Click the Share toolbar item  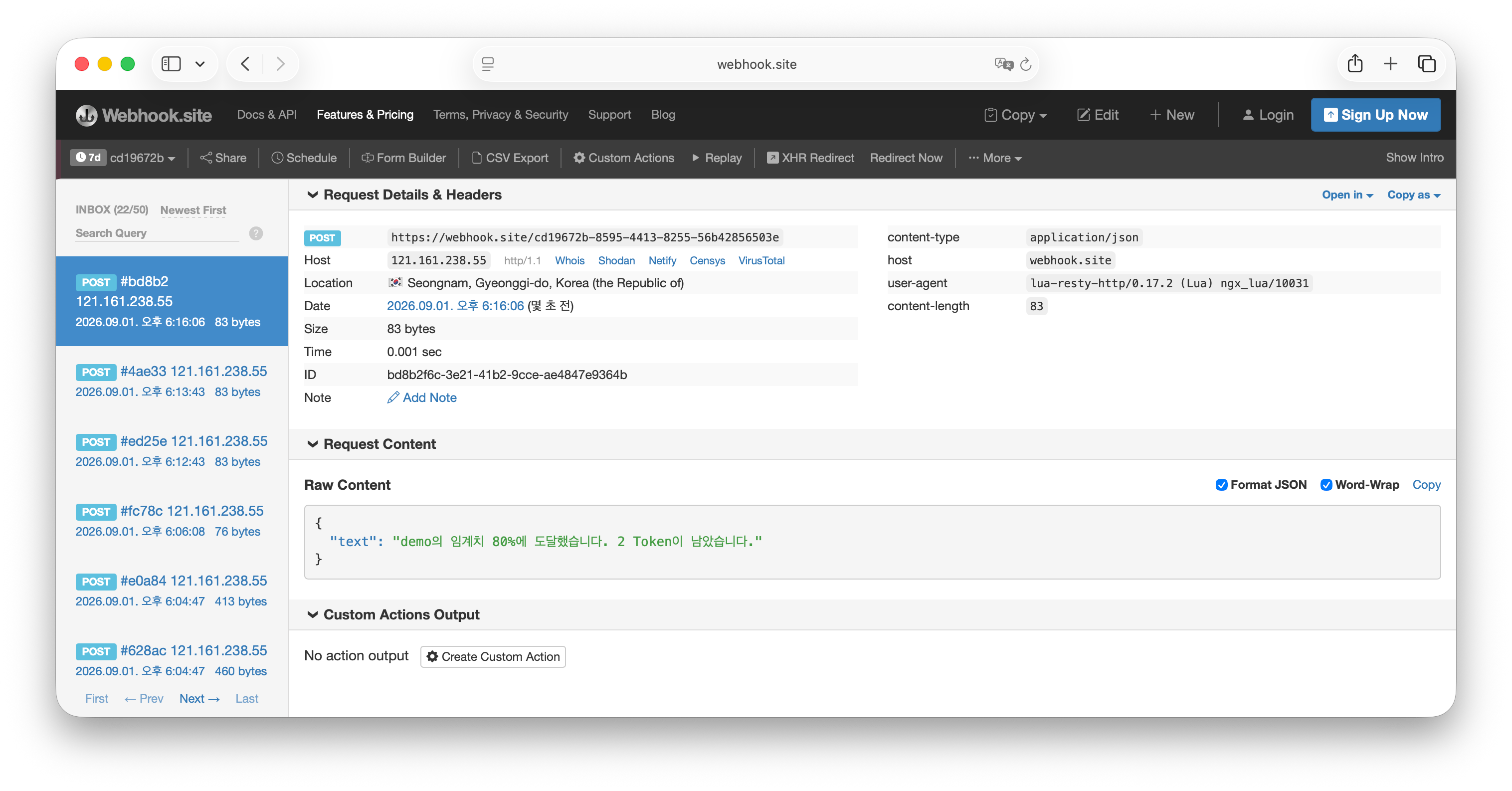pos(223,158)
